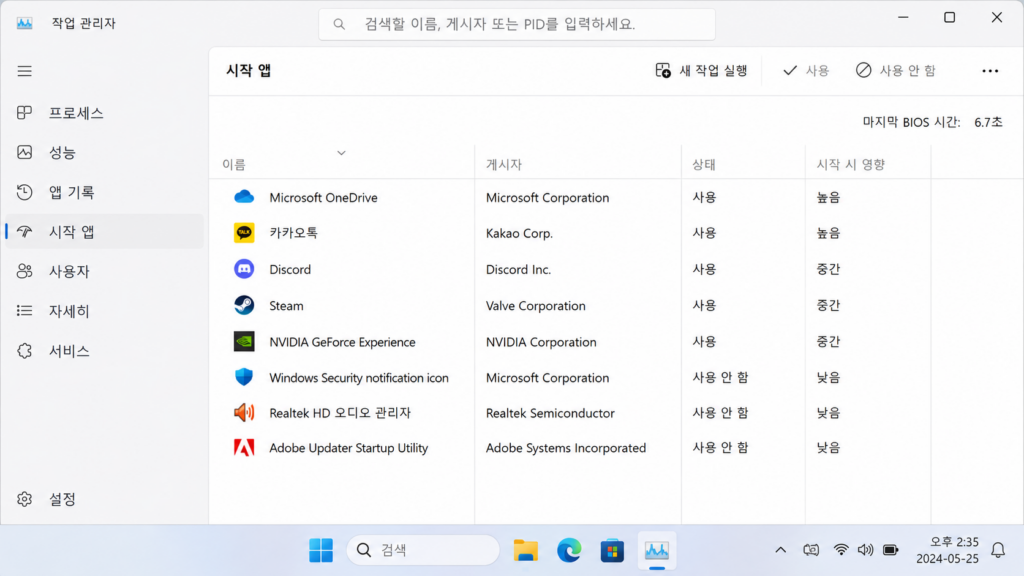Select the Discord row name
The image size is (1024, 576).
point(290,269)
